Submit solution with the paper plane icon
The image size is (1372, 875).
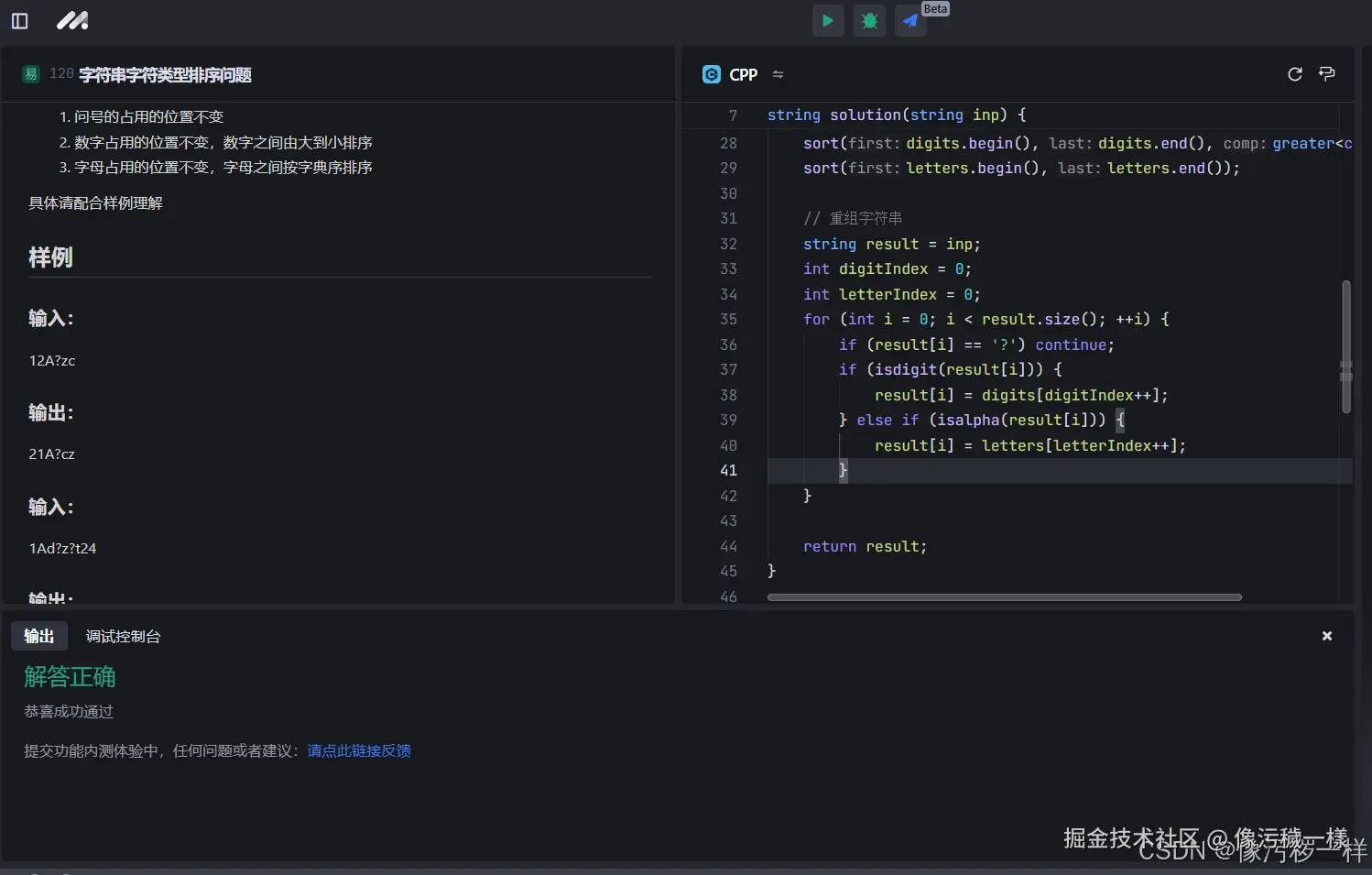(910, 20)
